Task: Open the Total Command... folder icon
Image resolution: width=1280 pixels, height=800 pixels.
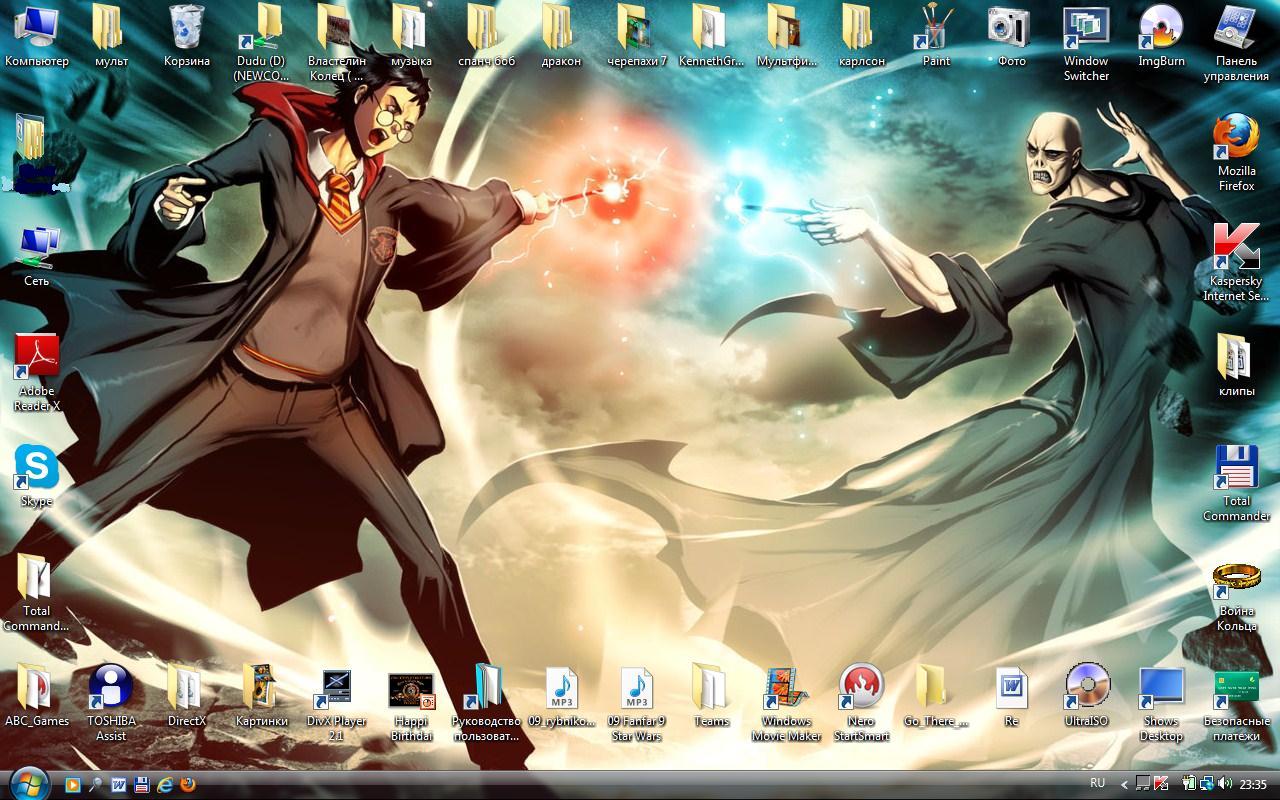Action: [x=36, y=592]
